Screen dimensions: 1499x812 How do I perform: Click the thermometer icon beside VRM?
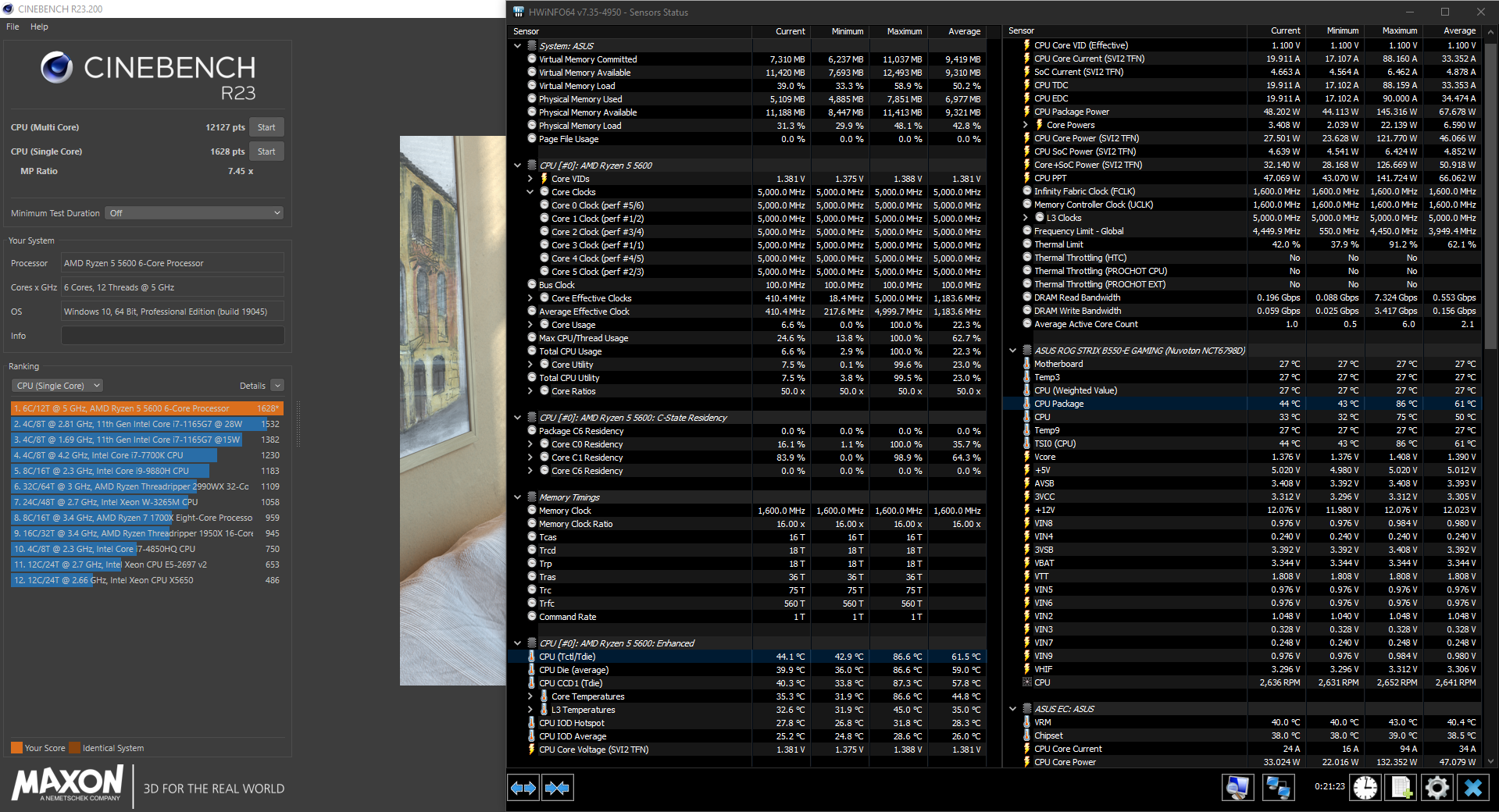pos(1026,722)
